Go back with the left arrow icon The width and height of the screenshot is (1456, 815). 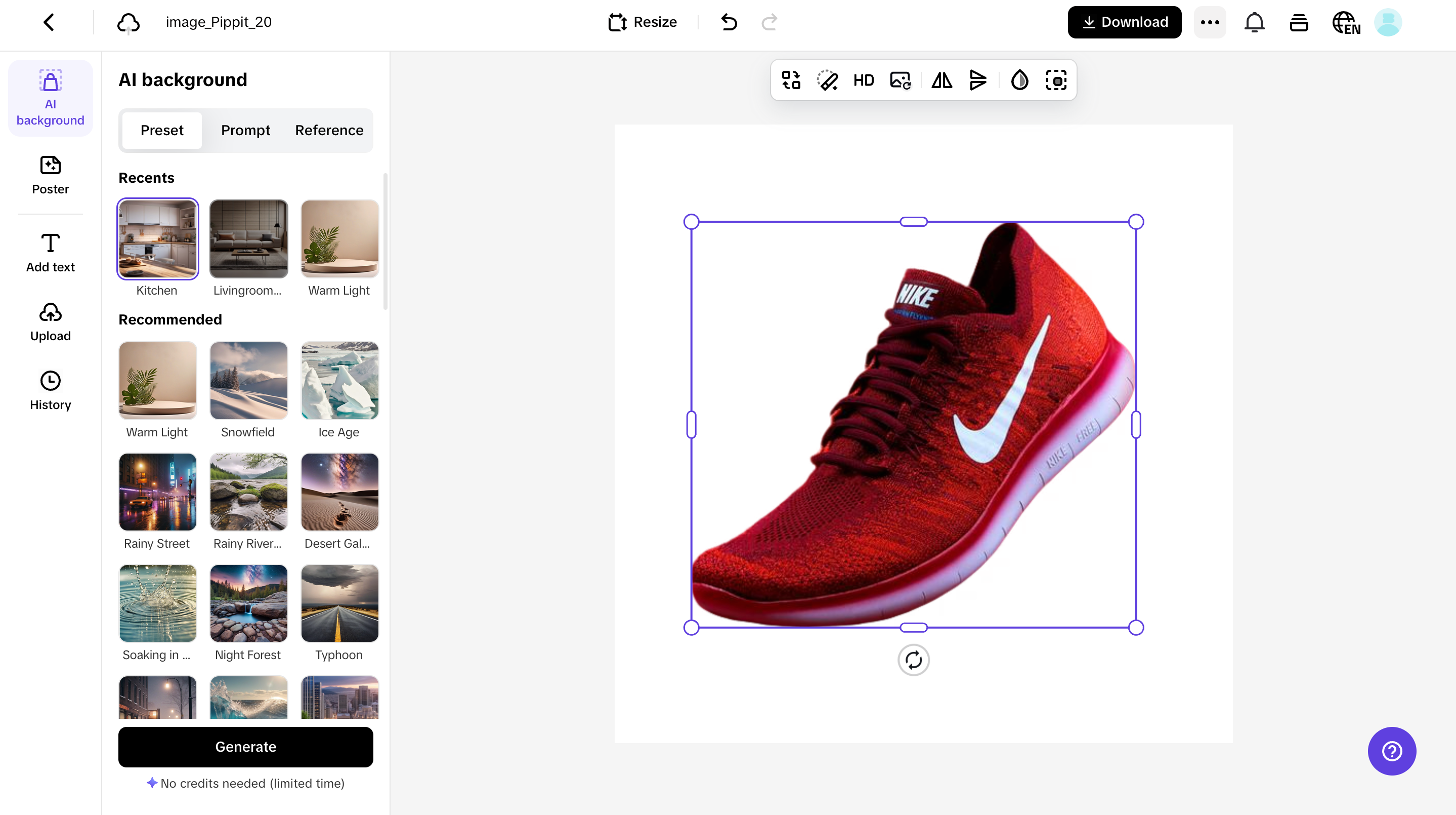[49, 22]
